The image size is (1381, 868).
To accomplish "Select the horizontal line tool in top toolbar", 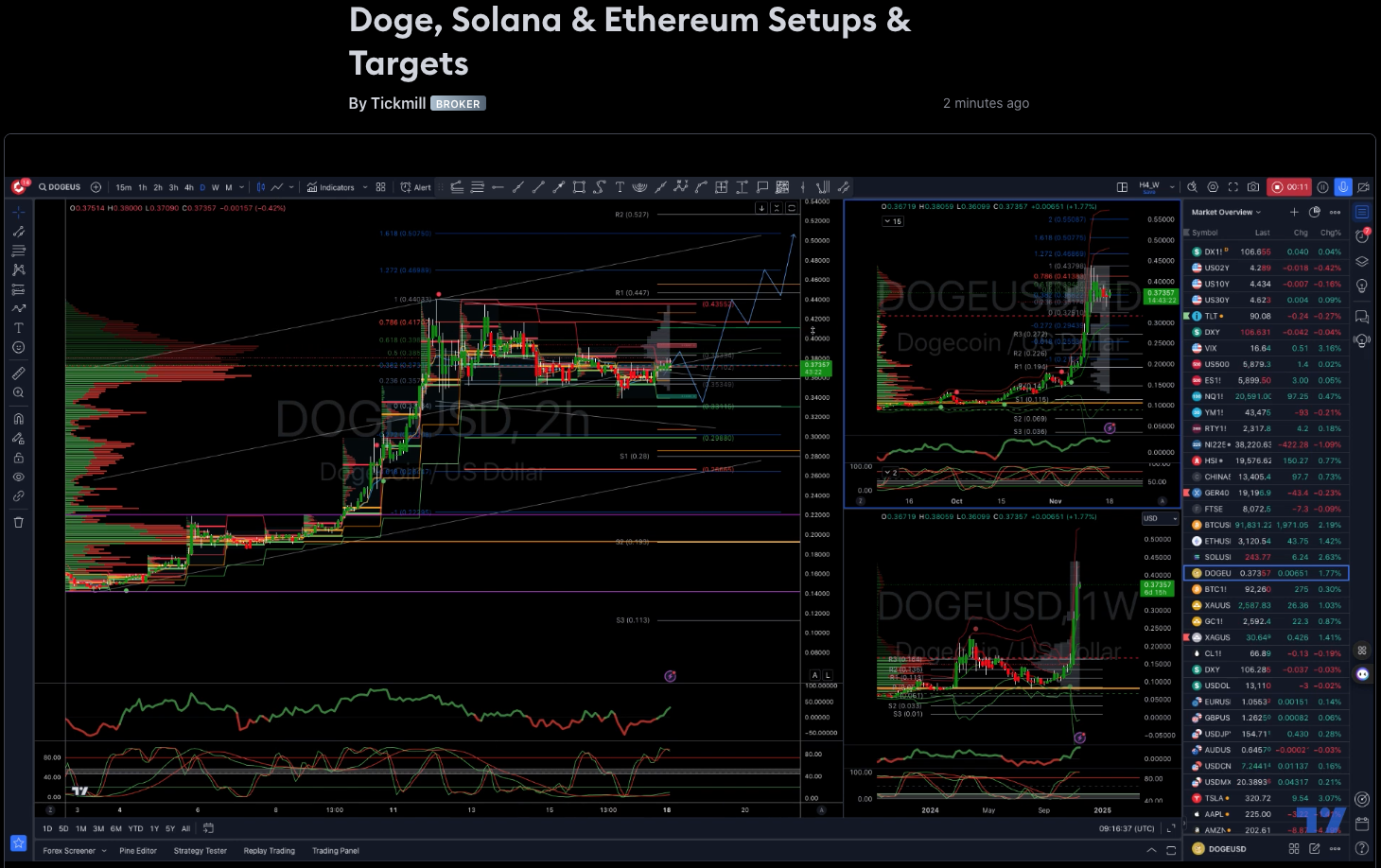I will (498, 187).
